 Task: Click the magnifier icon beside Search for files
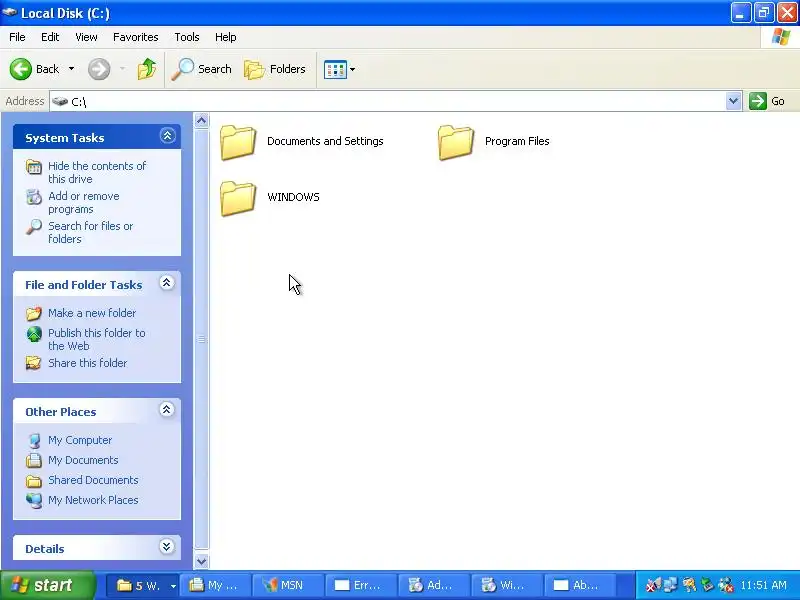[34, 227]
